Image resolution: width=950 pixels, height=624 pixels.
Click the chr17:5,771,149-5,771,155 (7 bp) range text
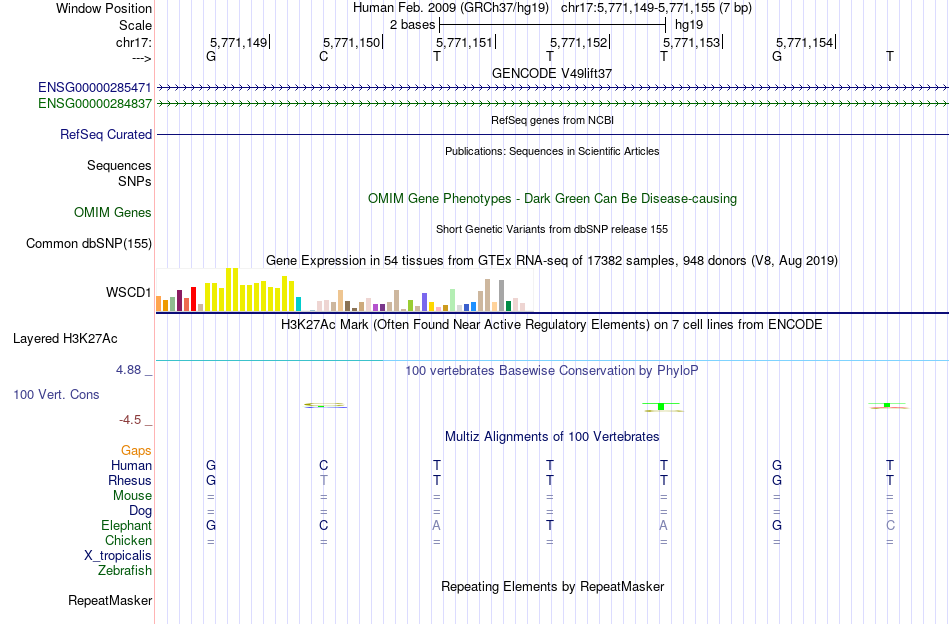pos(656,8)
